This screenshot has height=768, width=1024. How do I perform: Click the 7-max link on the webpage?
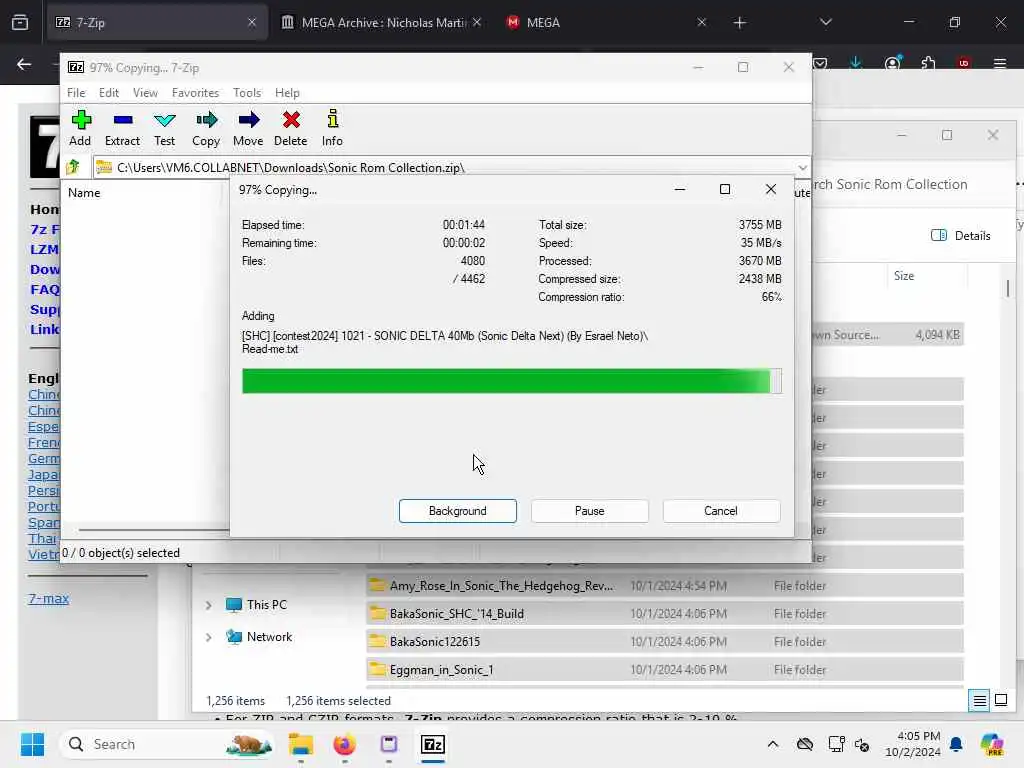[x=48, y=598]
